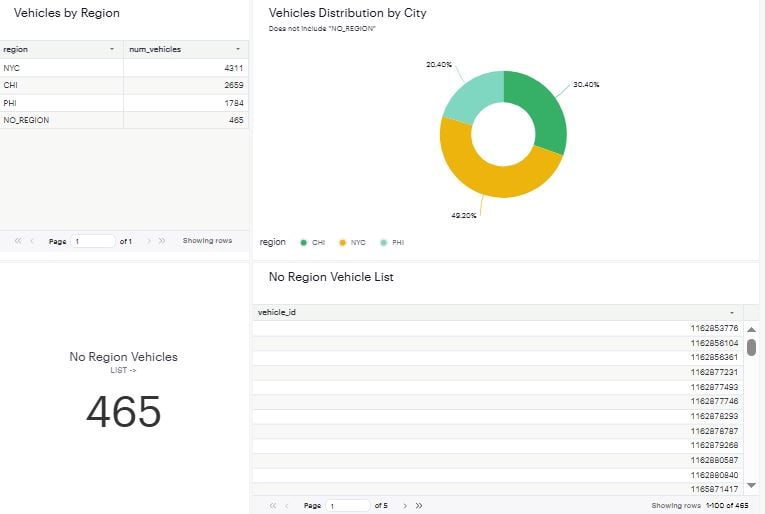Image resolution: width=765 pixels, height=514 pixels.
Task: Click the 20.40% chart label
Action: tap(439, 64)
